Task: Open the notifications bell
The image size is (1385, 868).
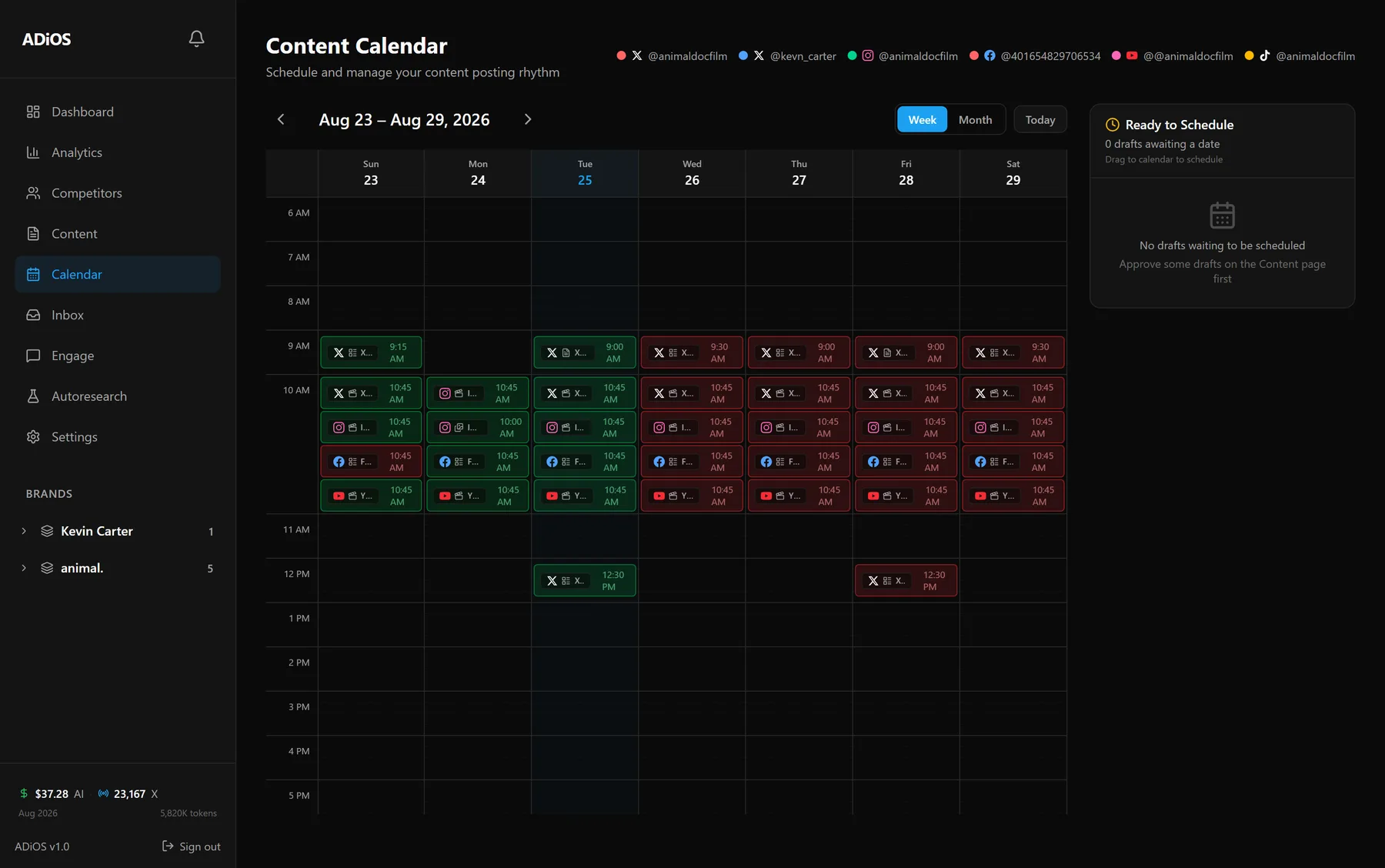Action: point(196,38)
